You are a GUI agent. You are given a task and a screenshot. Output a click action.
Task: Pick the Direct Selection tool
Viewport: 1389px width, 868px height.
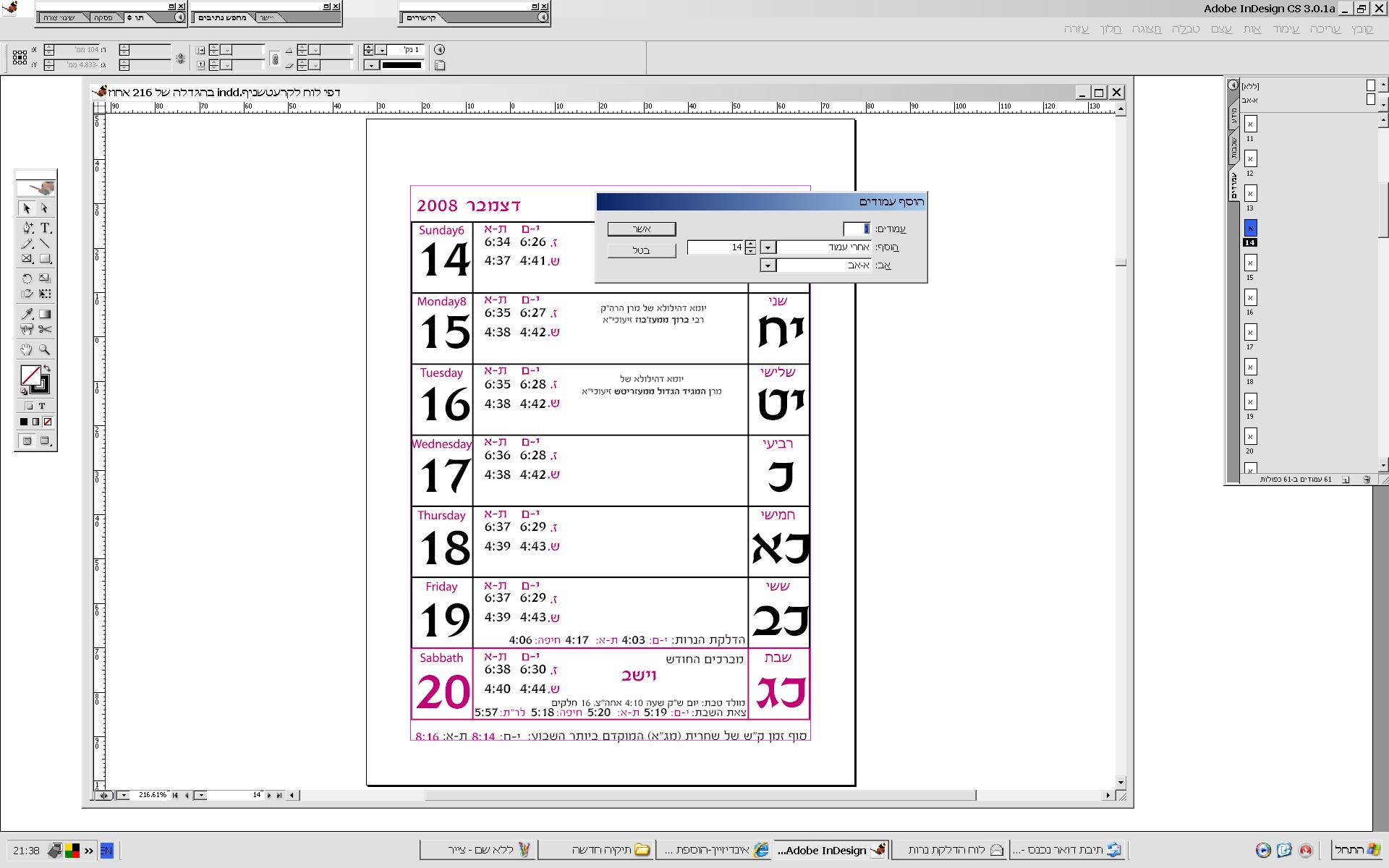45,208
